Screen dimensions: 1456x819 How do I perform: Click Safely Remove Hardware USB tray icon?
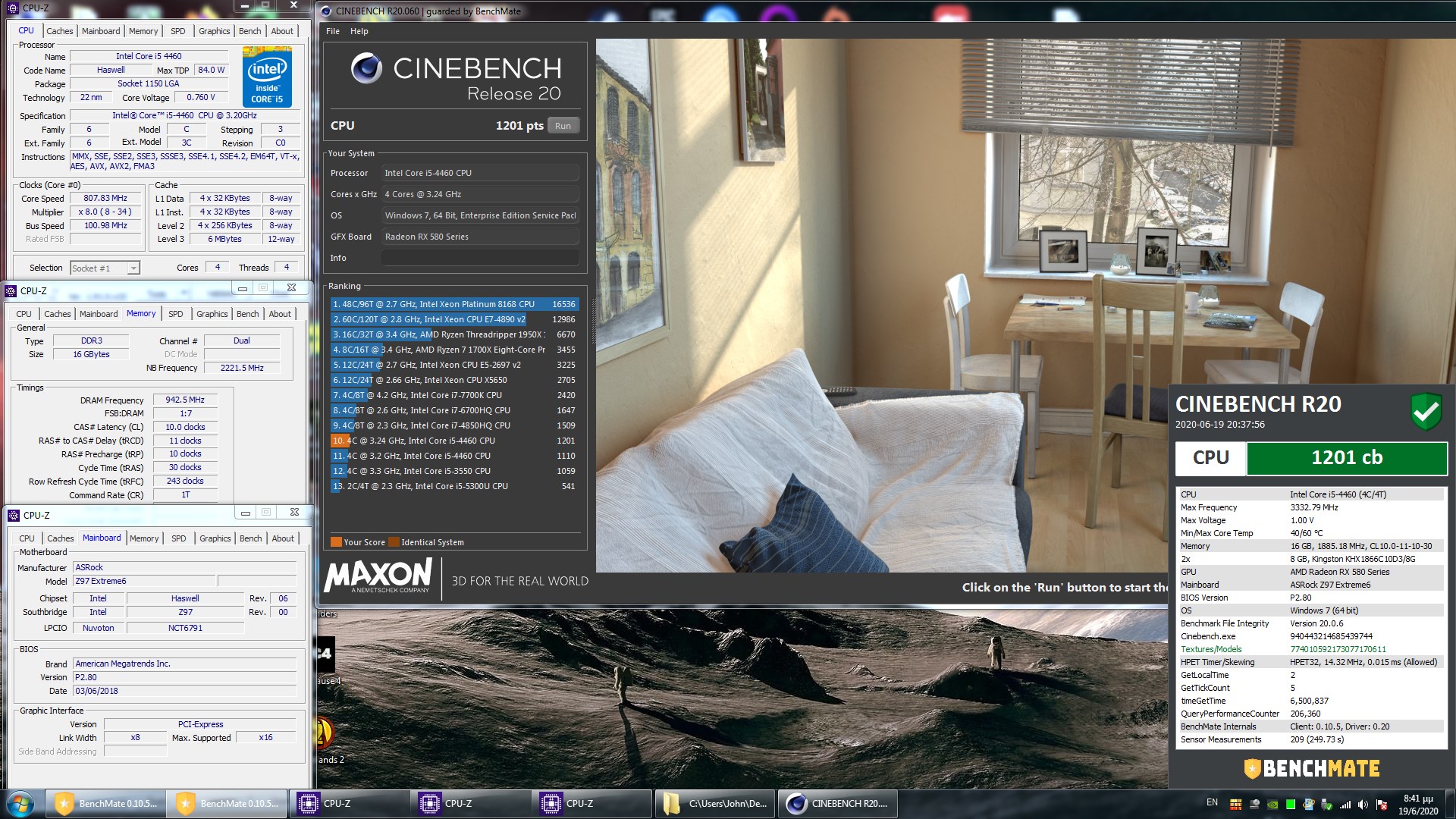[x=1326, y=805]
